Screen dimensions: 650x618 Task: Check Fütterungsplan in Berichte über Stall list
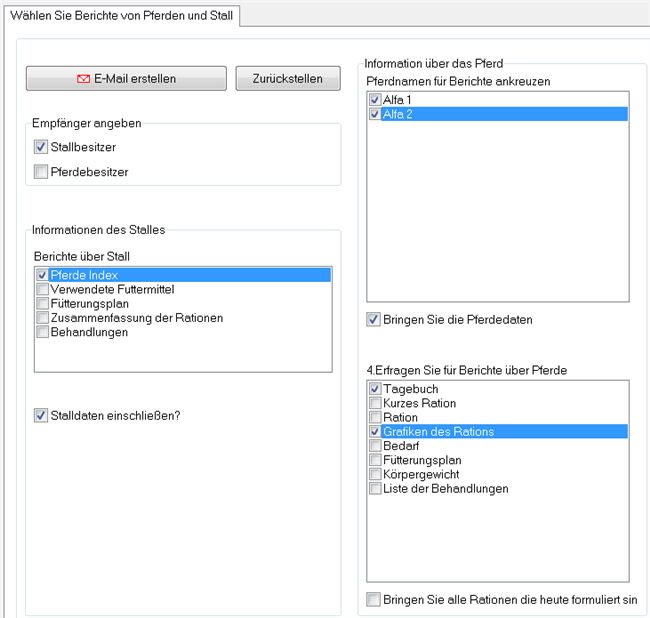click(x=42, y=303)
